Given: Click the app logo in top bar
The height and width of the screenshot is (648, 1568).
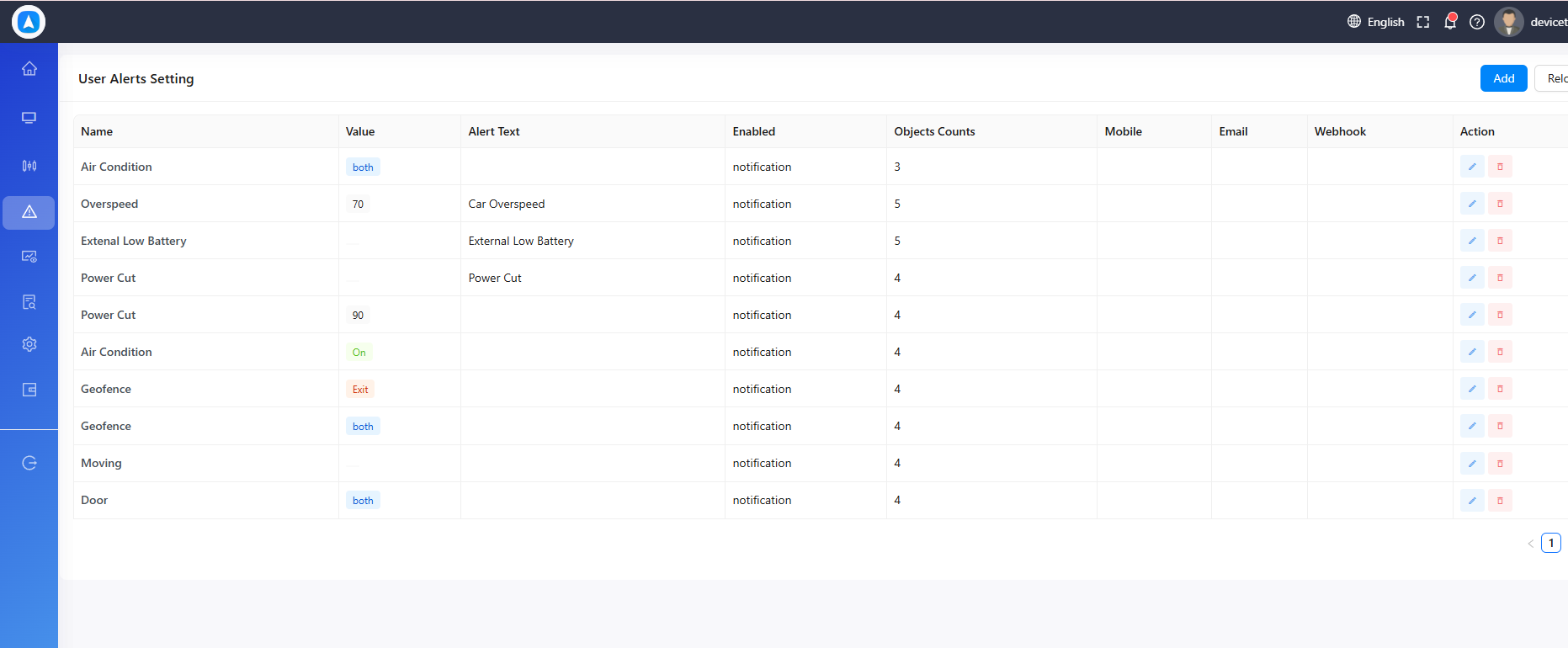Looking at the screenshot, I should tap(29, 22).
